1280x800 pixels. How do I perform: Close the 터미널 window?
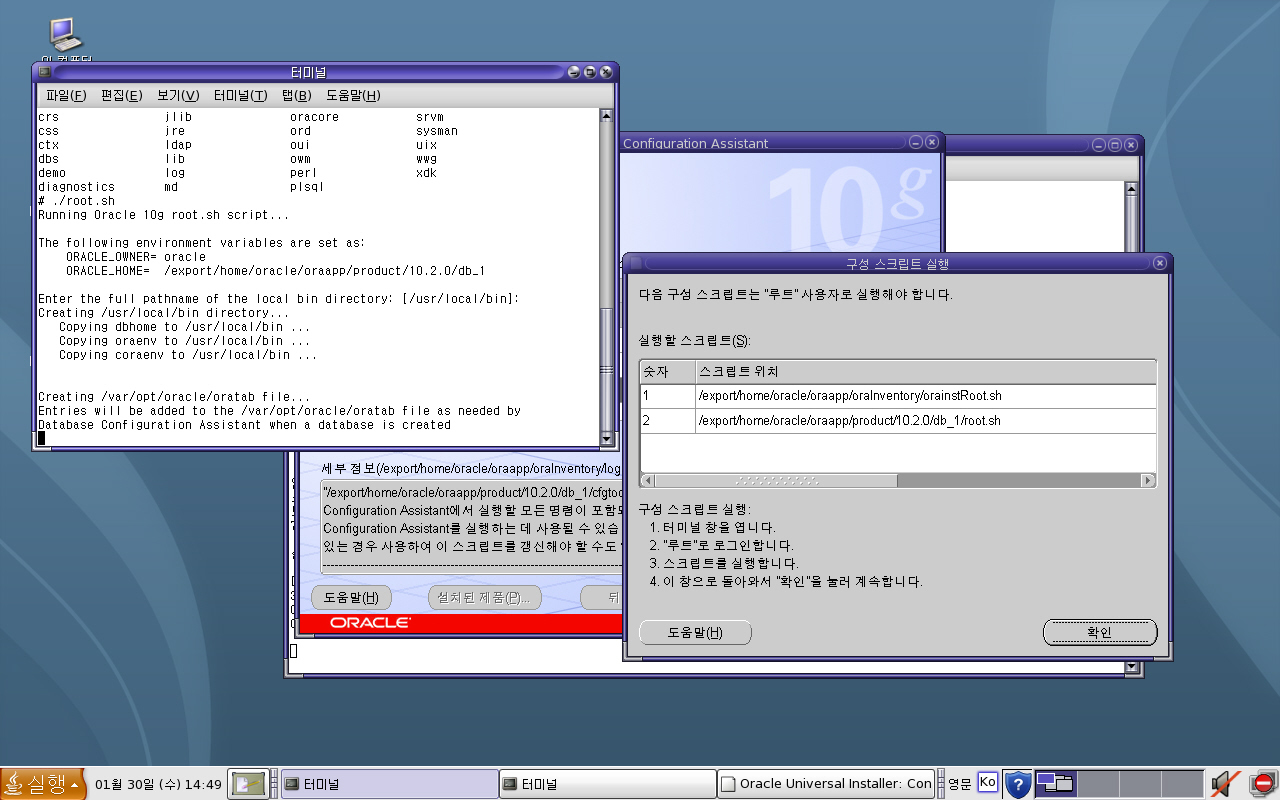[606, 72]
